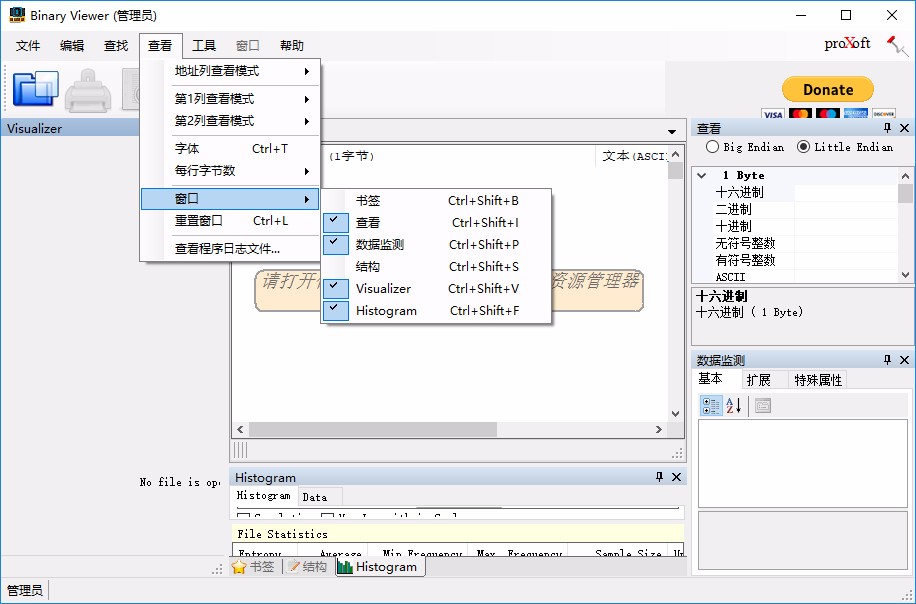
Task: Open the 工具 menu
Action: click(204, 45)
